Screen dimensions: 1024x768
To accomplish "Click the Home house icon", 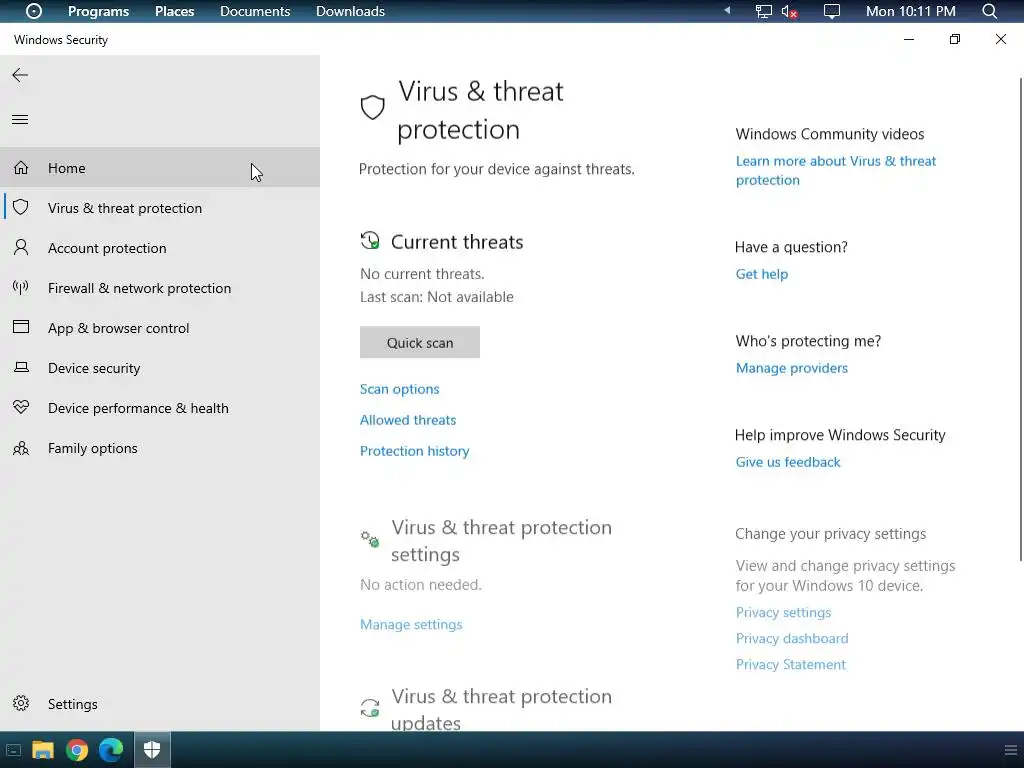I will coord(21,168).
